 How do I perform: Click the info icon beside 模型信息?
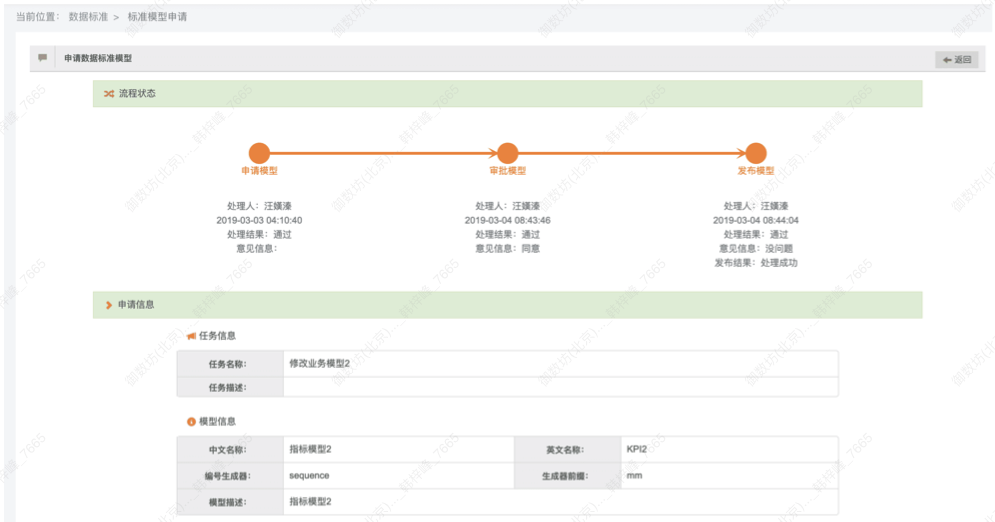pos(191,422)
